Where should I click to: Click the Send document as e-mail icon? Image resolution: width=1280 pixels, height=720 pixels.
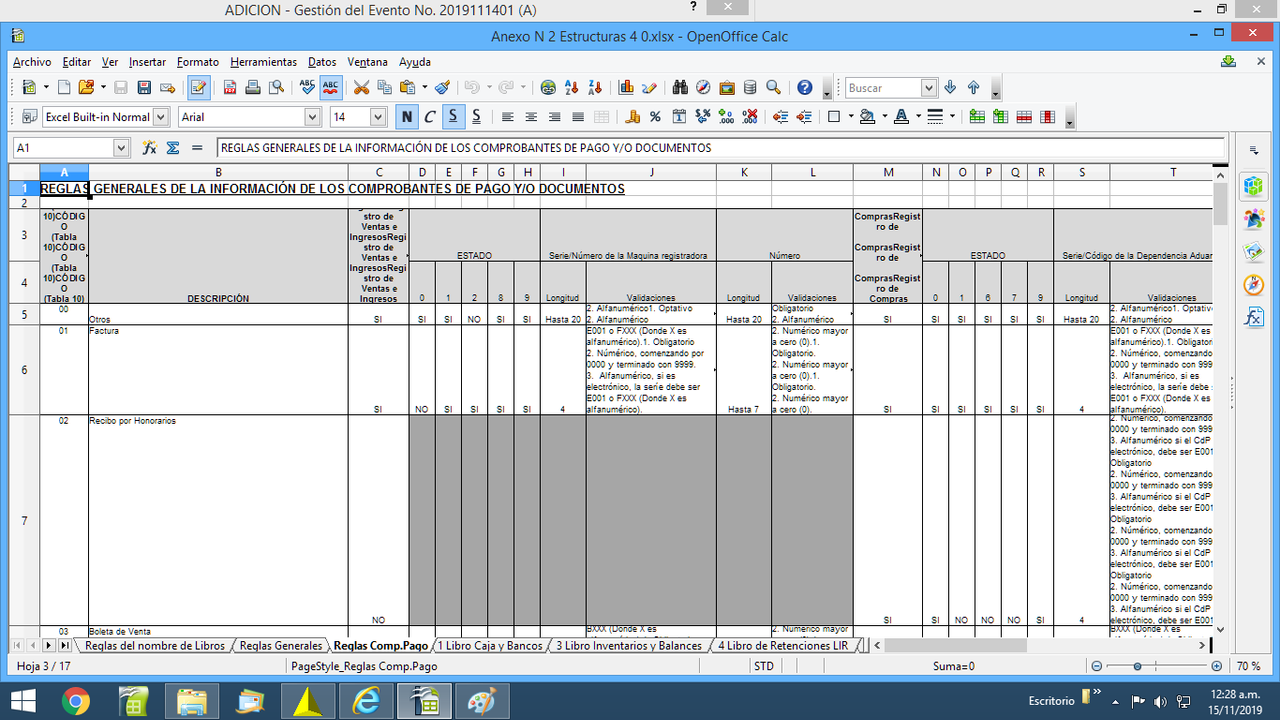point(166,88)
